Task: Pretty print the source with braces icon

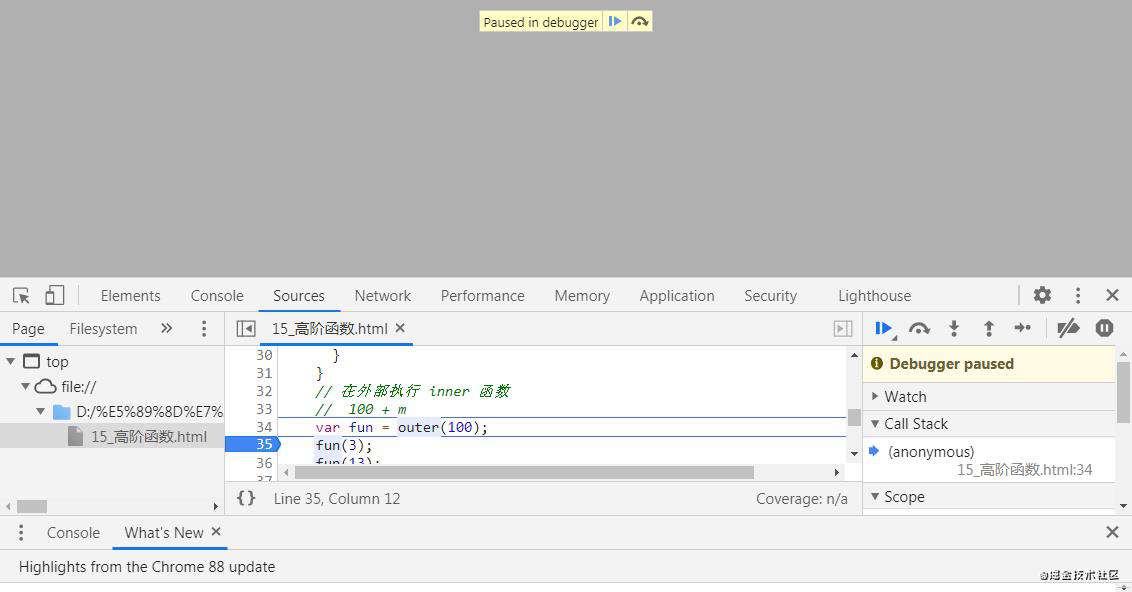Action: coord(246,498)
